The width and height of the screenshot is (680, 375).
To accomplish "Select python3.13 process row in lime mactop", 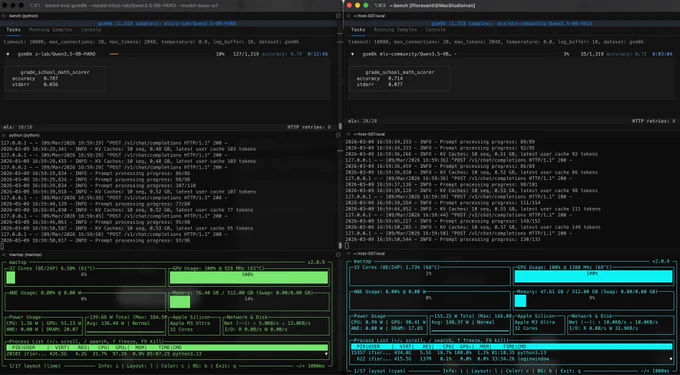I will (x=167, y=354).
